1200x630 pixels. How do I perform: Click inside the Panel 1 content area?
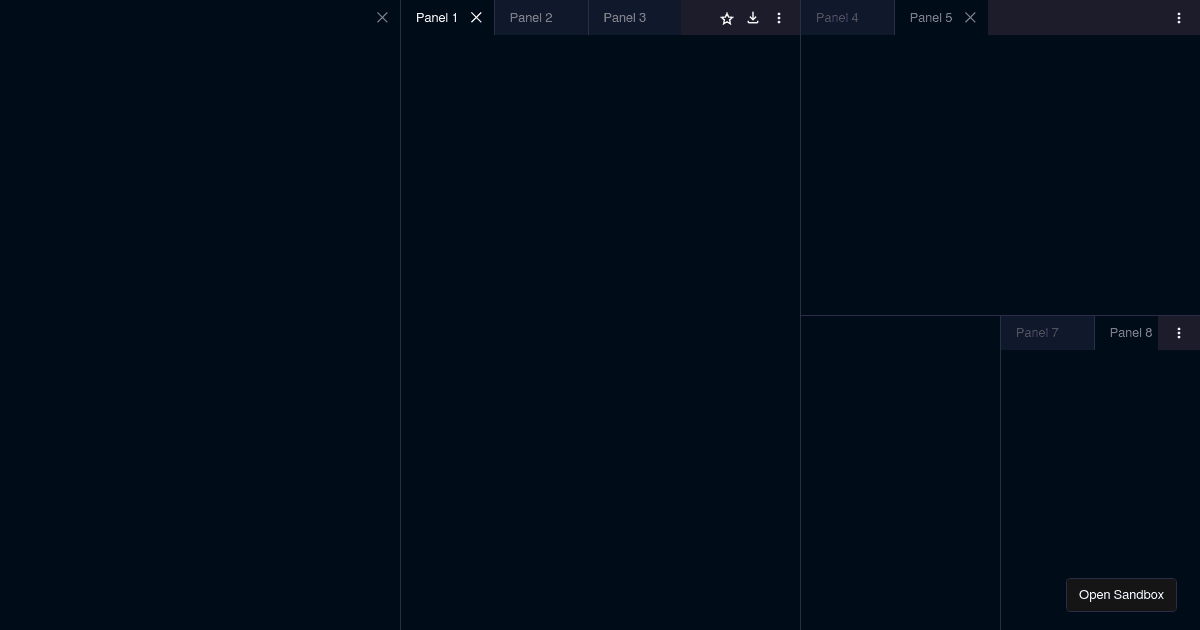pos(600,330)
